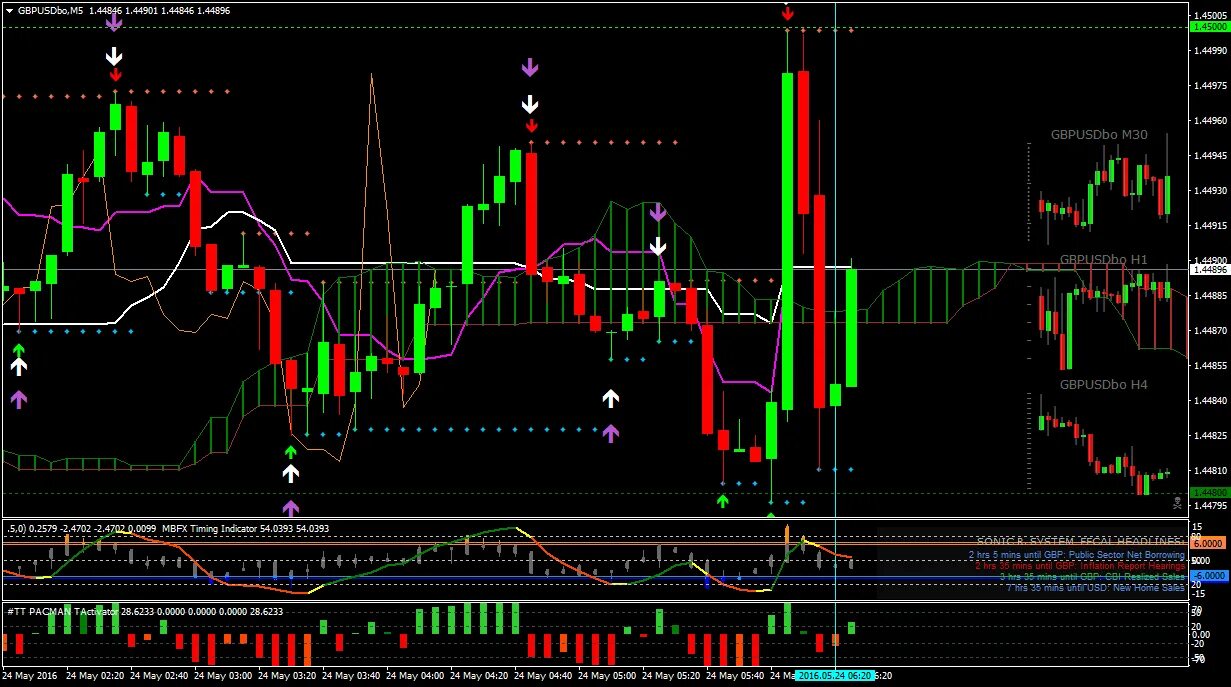Click the CBI Realized Sales headline
Image resolution: width=1231 pixels, height=687 pixels.
[x=1092, y=576]
